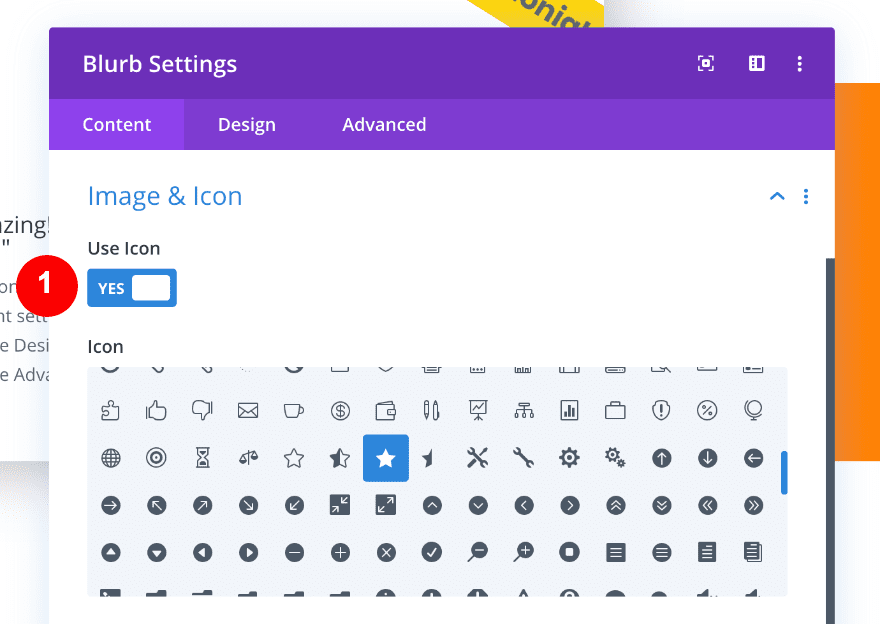Select the envelope icon

pyautogui.click(x=248, y=410)
